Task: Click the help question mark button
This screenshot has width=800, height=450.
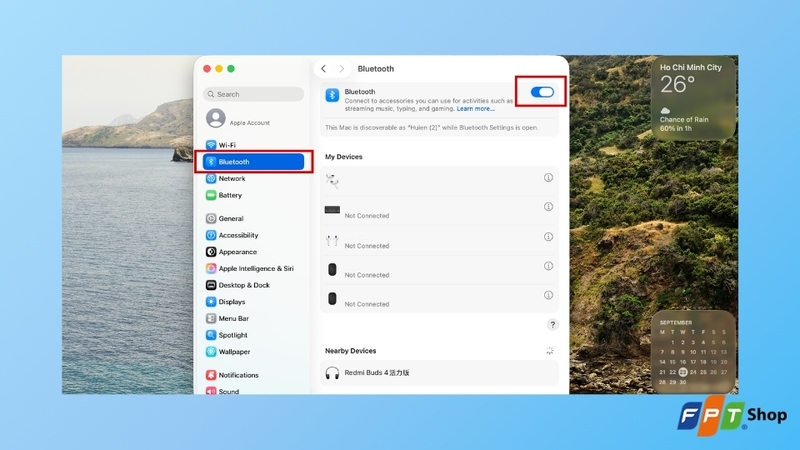Action: click(553, 324)
